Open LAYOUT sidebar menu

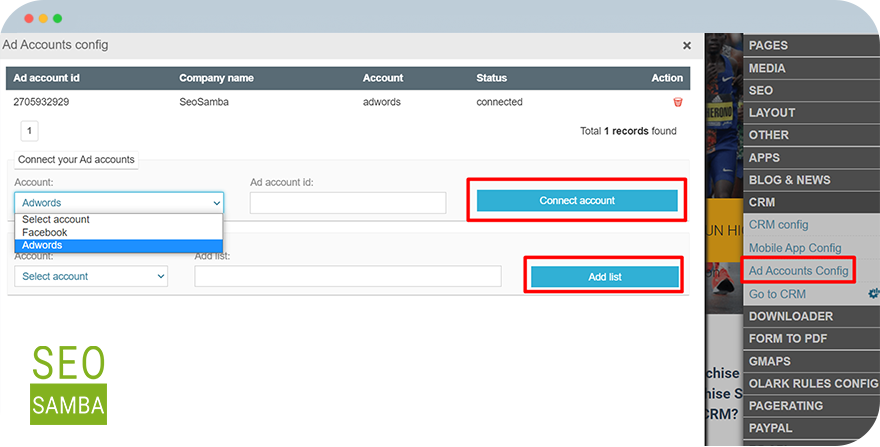click(811, 113)
